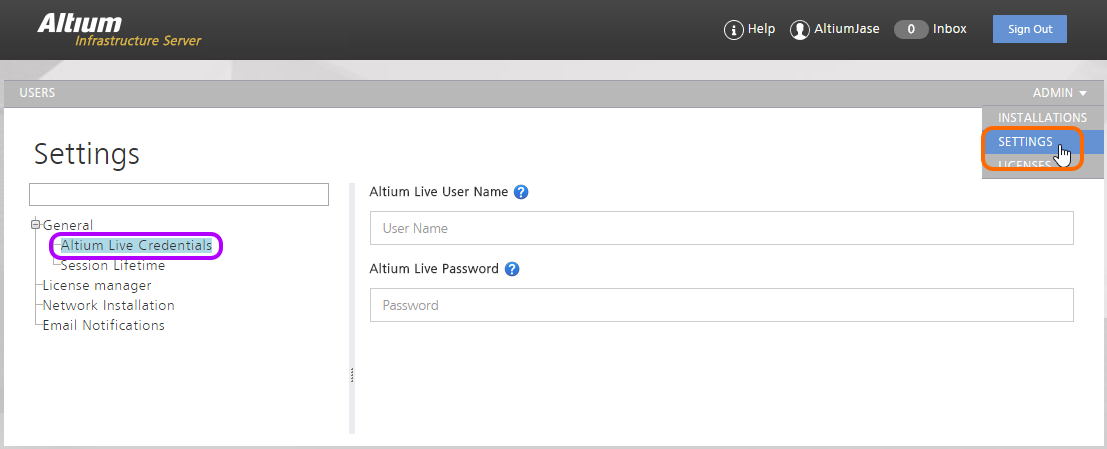
Task: Select License manager in the tree
Action: 97,286
